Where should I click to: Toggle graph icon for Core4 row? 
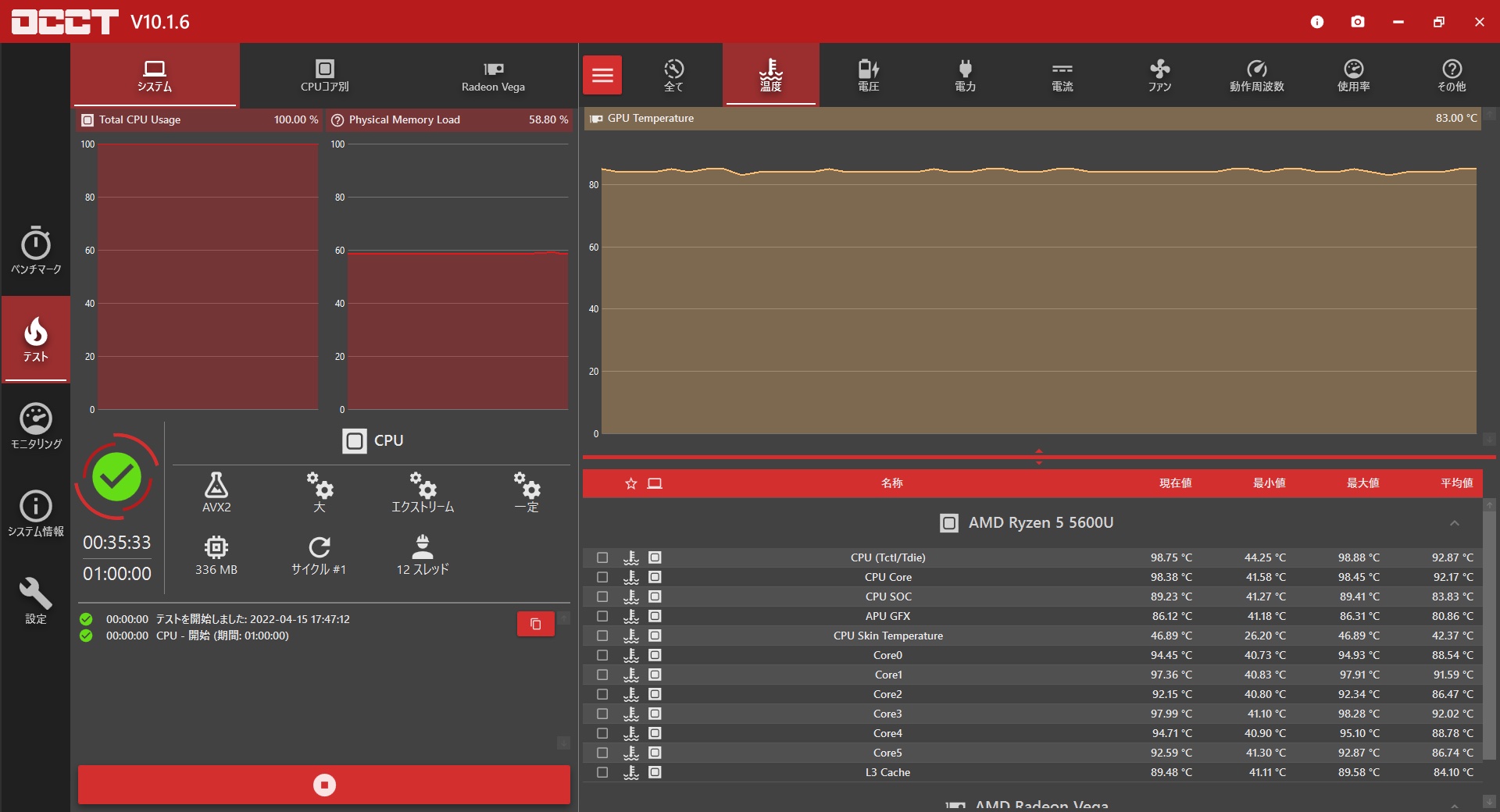point(655,733)
